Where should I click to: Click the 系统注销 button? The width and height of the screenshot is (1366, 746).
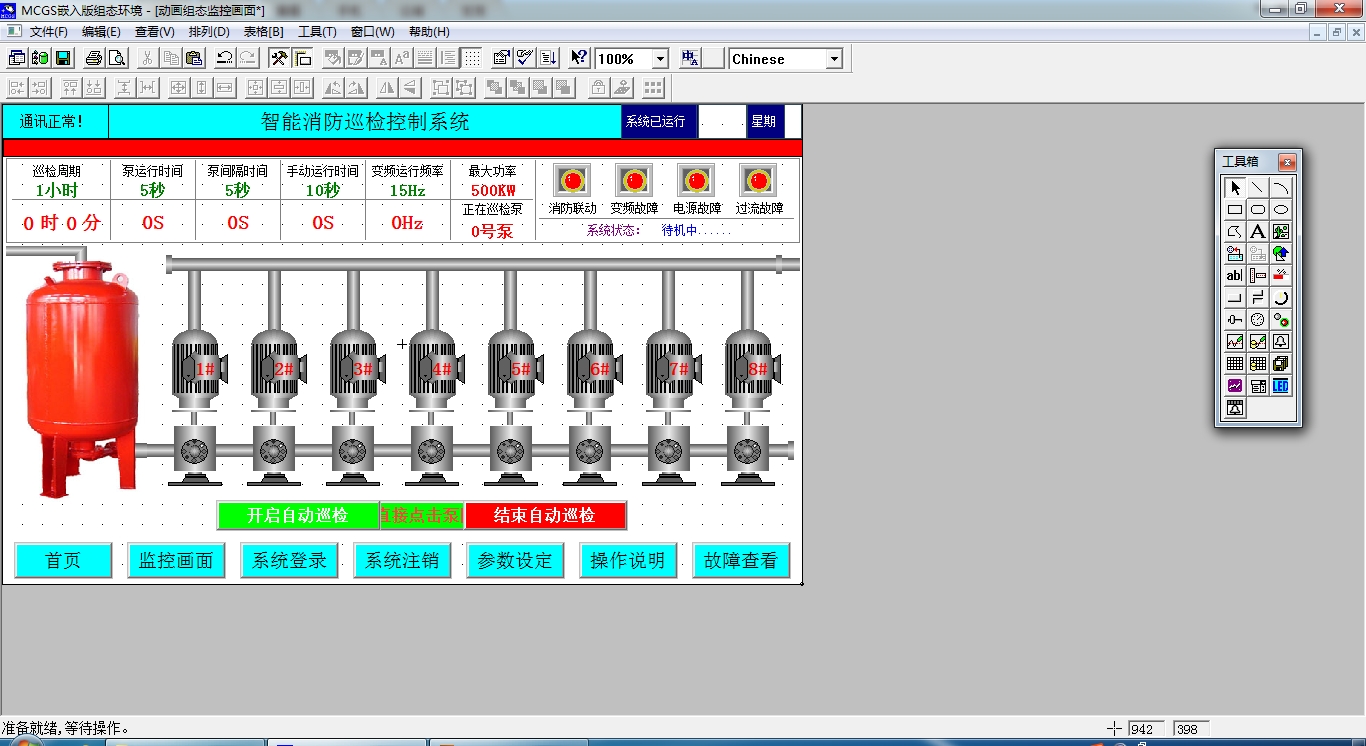pyautogui.click(x=402, y=561)
